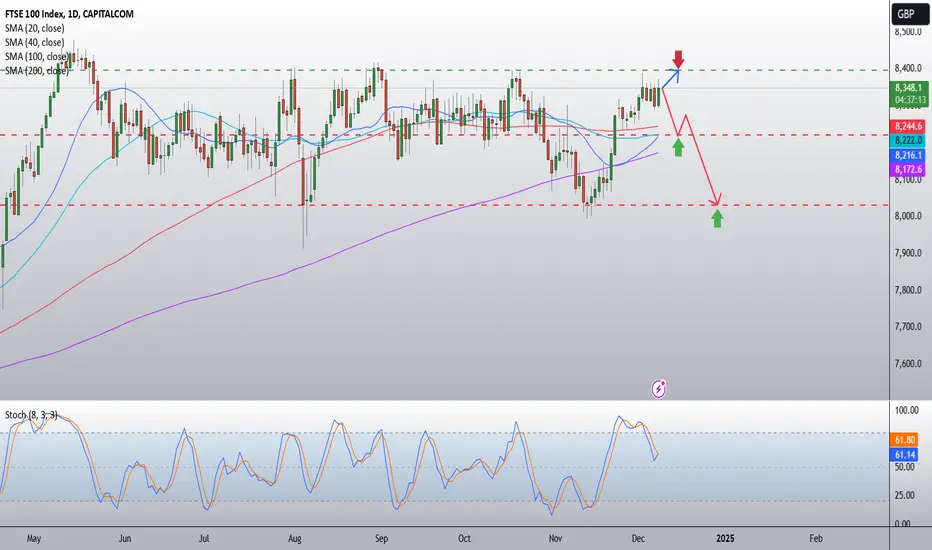The image size is (932, 550).
Task: Click the orange 61.80 stochastic value
Action: [905, 440]
